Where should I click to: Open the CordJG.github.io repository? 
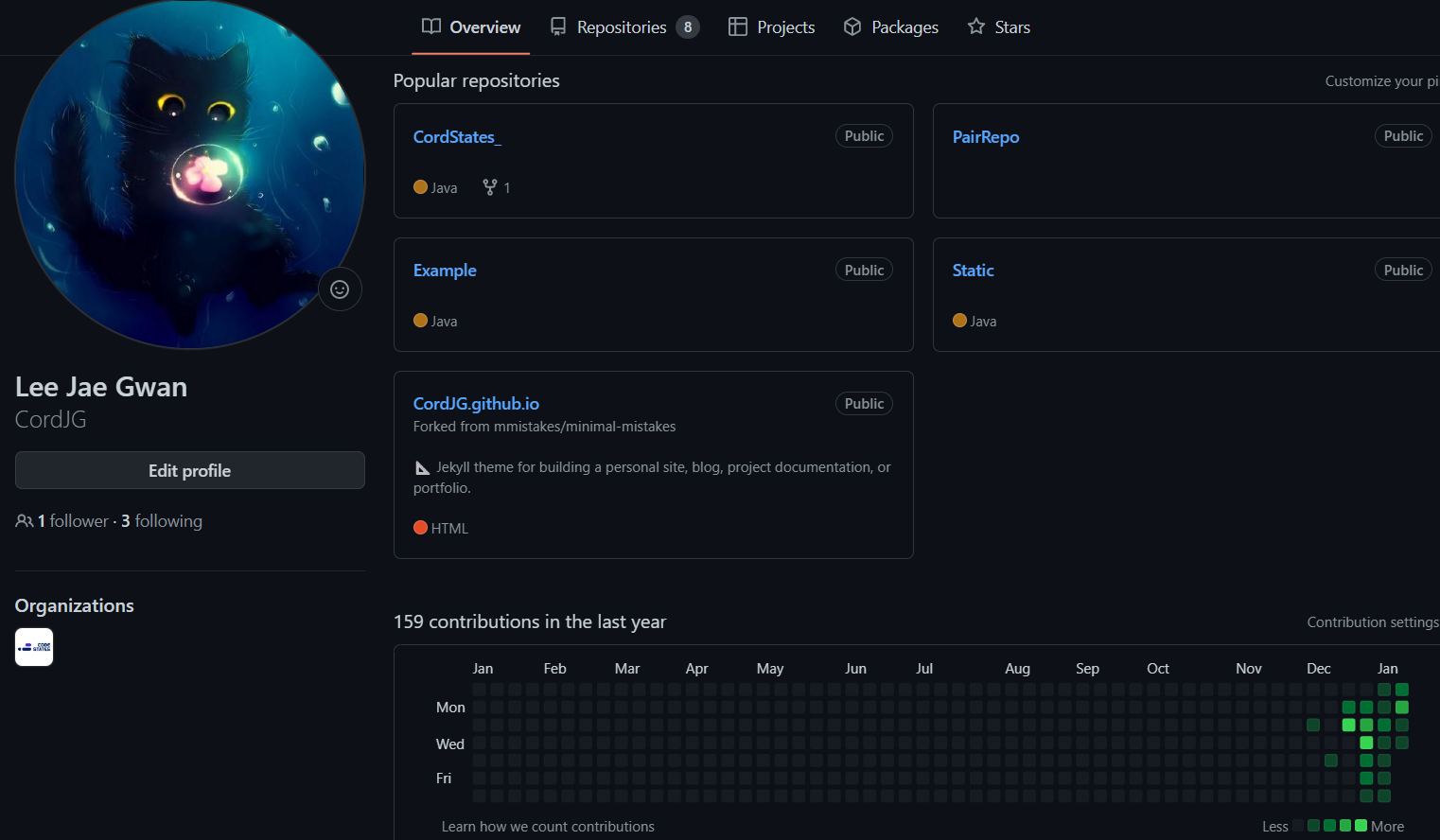click(476, 404)
